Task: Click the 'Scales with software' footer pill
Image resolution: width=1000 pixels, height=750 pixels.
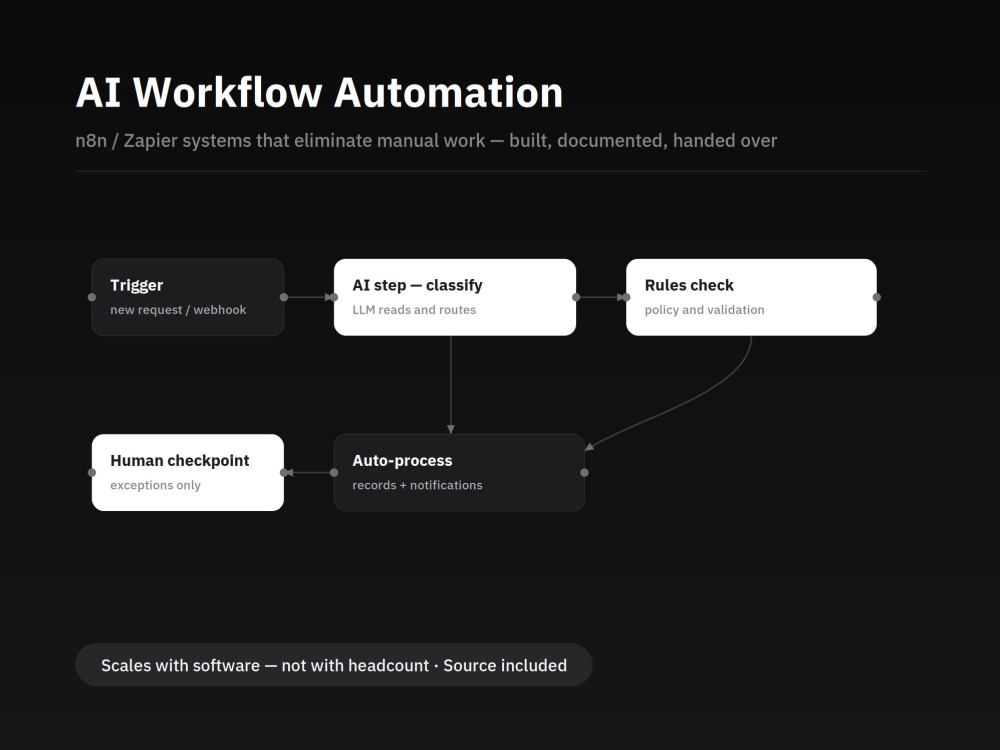Action: pyautogui.click(x=334, y=665)
